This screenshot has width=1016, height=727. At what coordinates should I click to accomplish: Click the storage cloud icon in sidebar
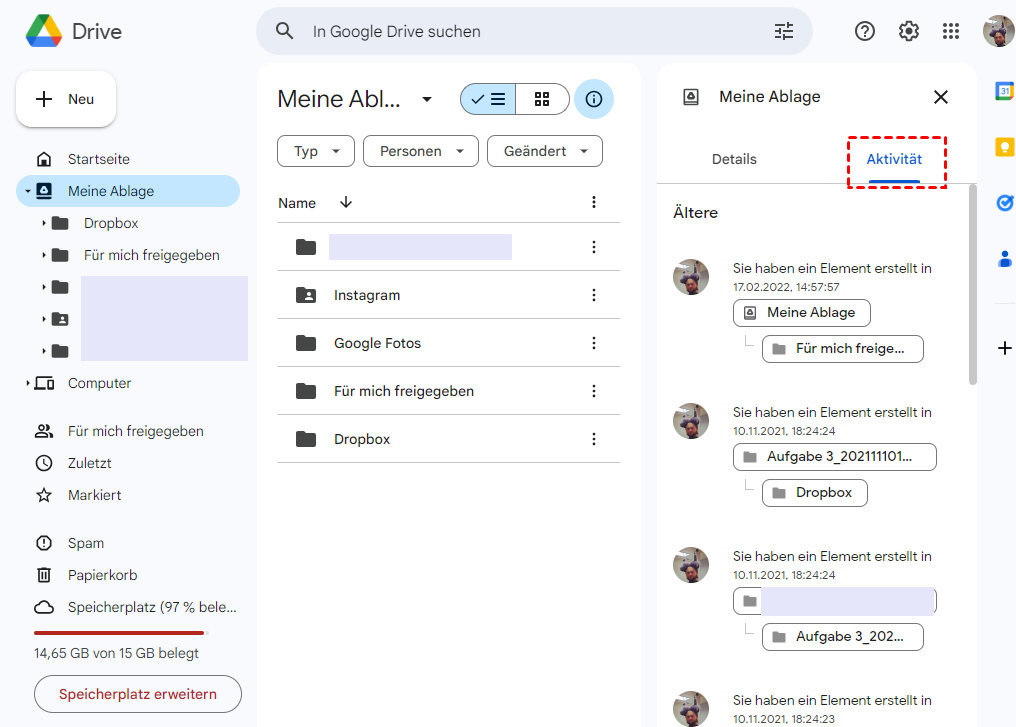(x=44, y=607)
